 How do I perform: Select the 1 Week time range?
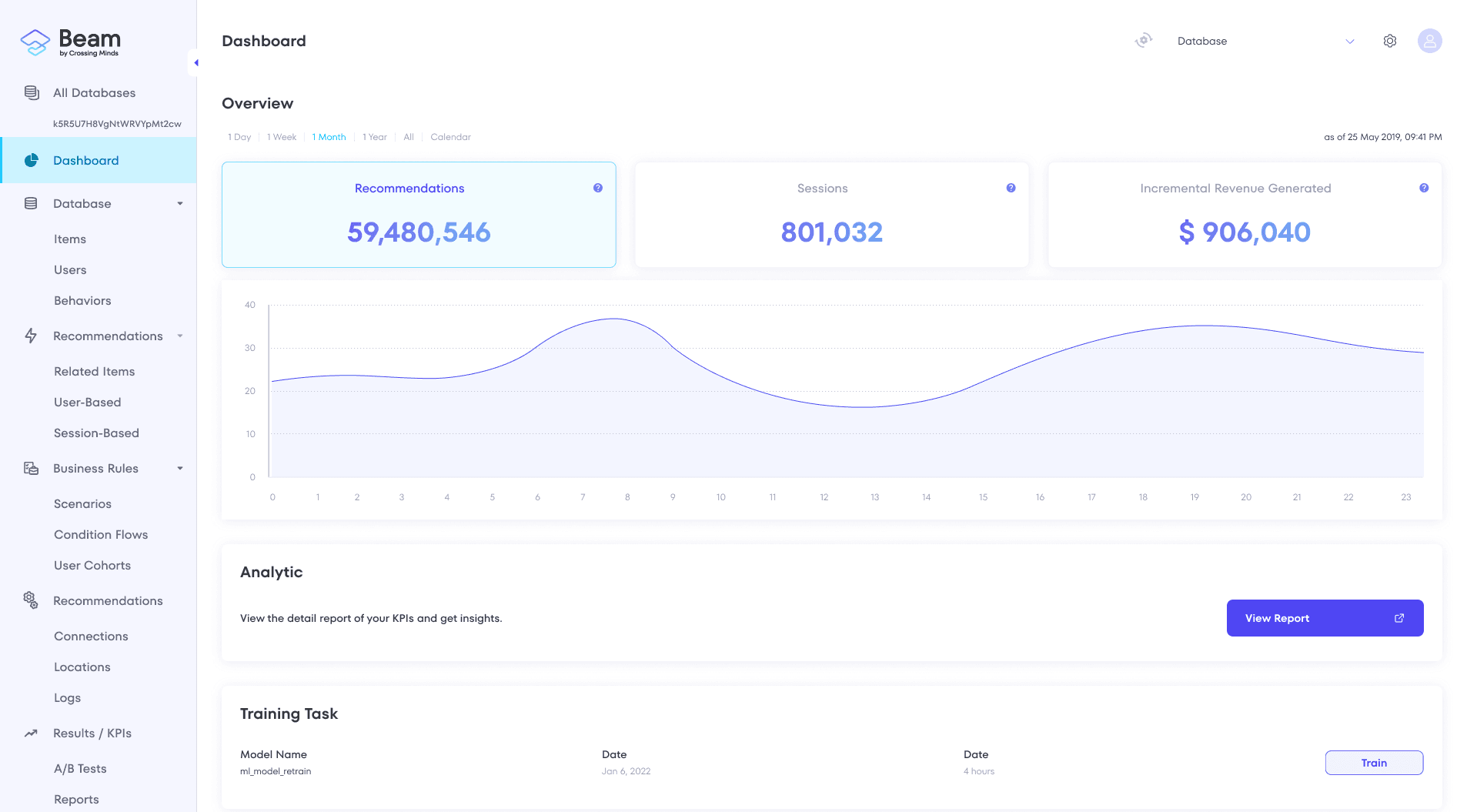(282, 137)
